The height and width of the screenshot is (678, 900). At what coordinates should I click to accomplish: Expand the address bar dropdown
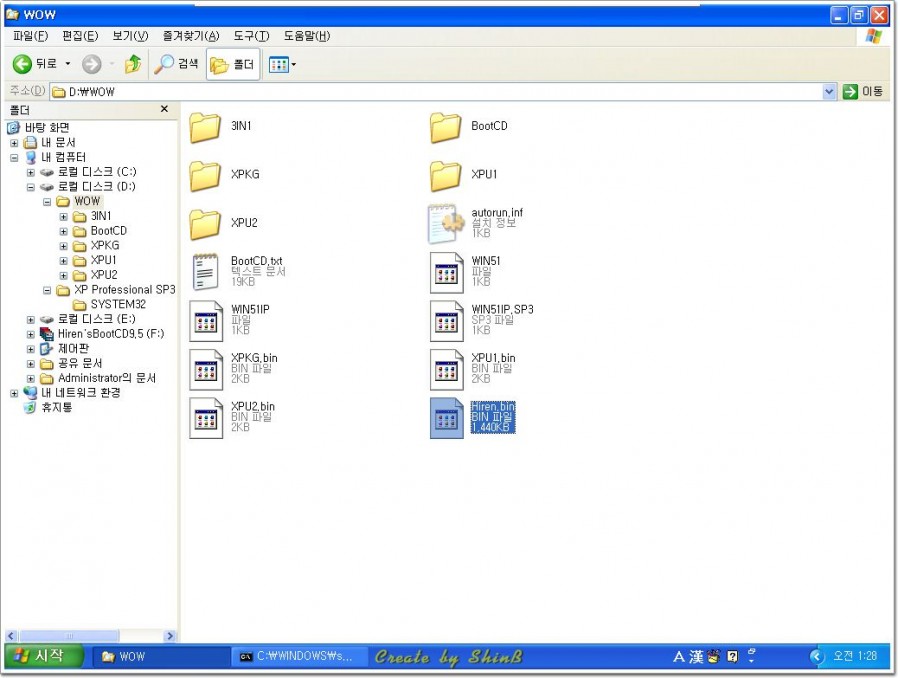829,91
